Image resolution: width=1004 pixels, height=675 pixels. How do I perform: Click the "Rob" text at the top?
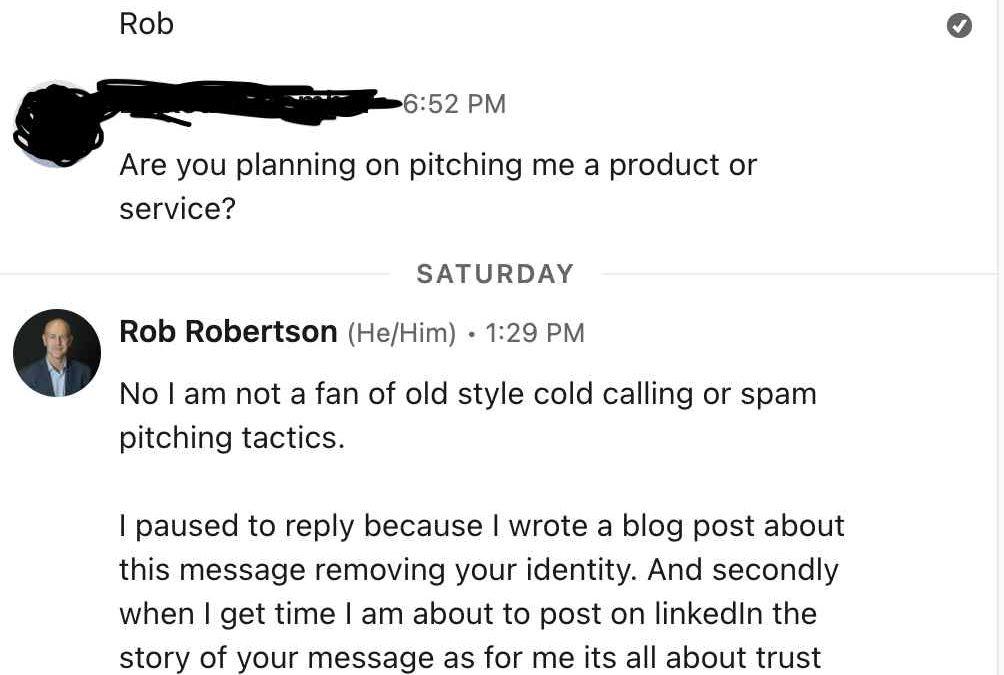(x=146, y=24)
